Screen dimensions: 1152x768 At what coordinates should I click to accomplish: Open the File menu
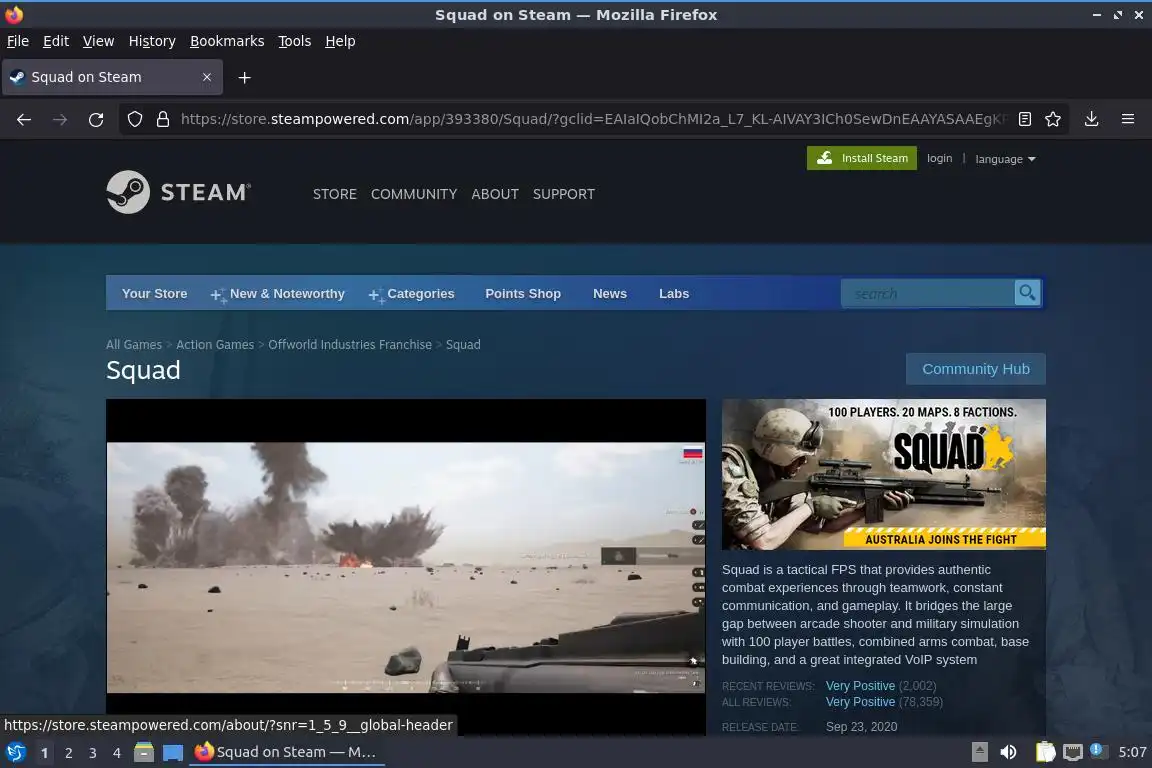[18, 41]
